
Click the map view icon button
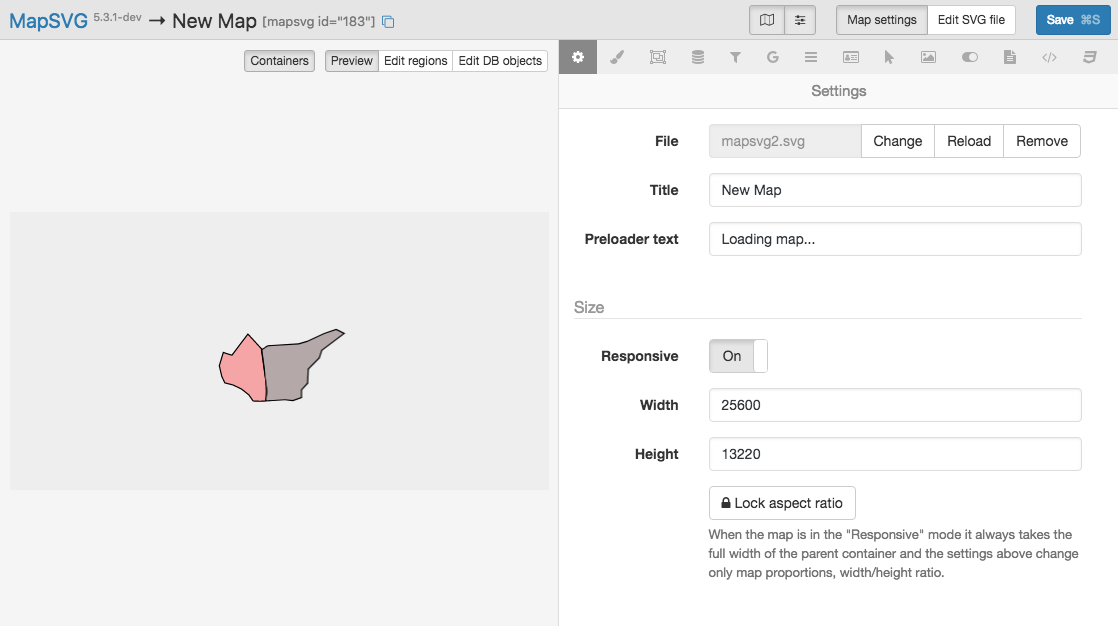tap(767, 20)
